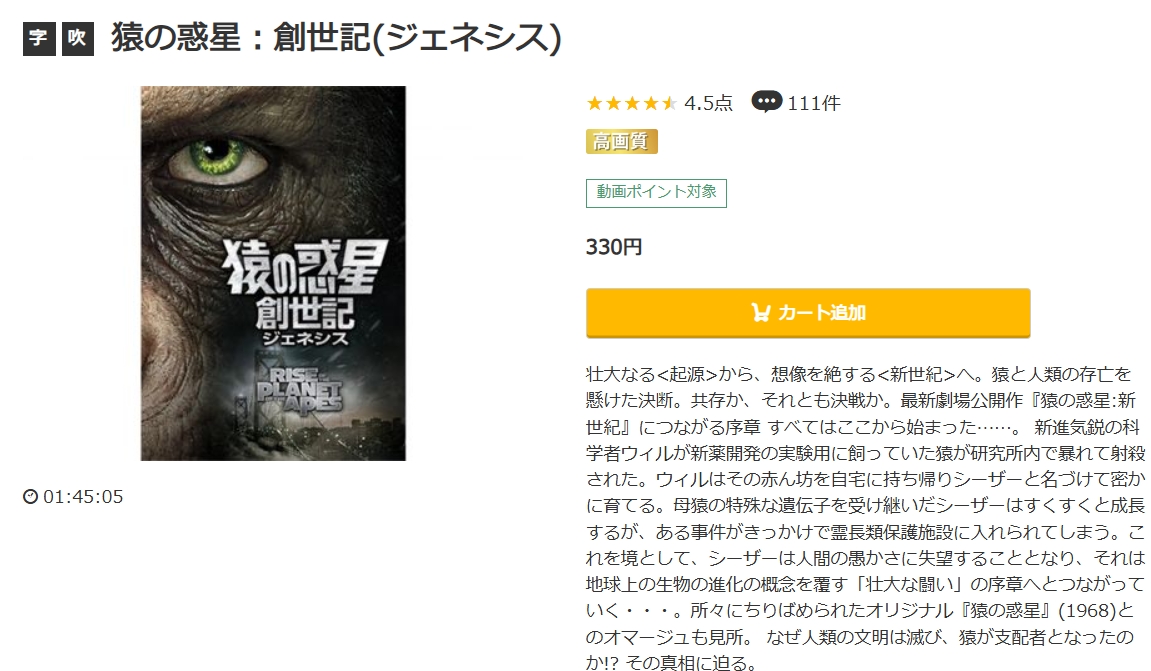The height and width of the screenshot is (671, 1151).
Task: Click the poster's green ape eye
Action: (x=217, y=156)
